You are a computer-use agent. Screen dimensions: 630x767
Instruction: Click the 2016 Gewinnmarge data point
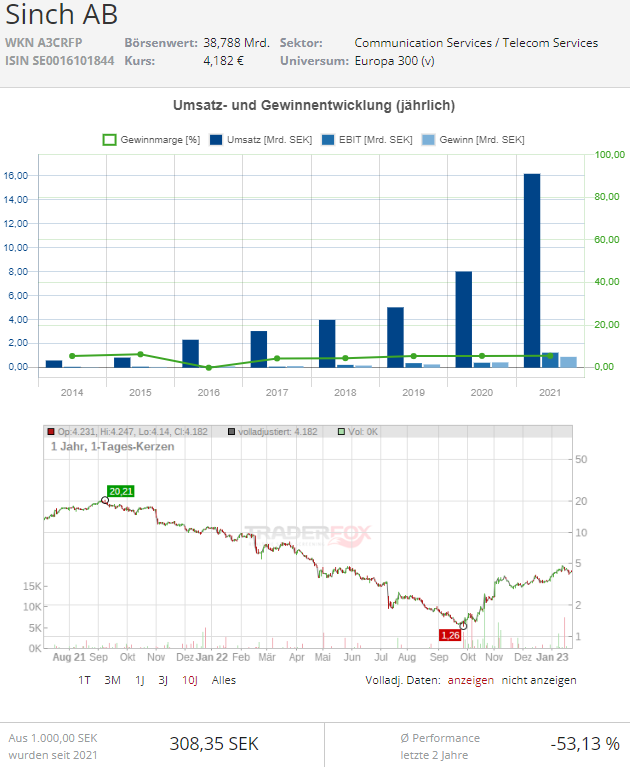(209, 367)
